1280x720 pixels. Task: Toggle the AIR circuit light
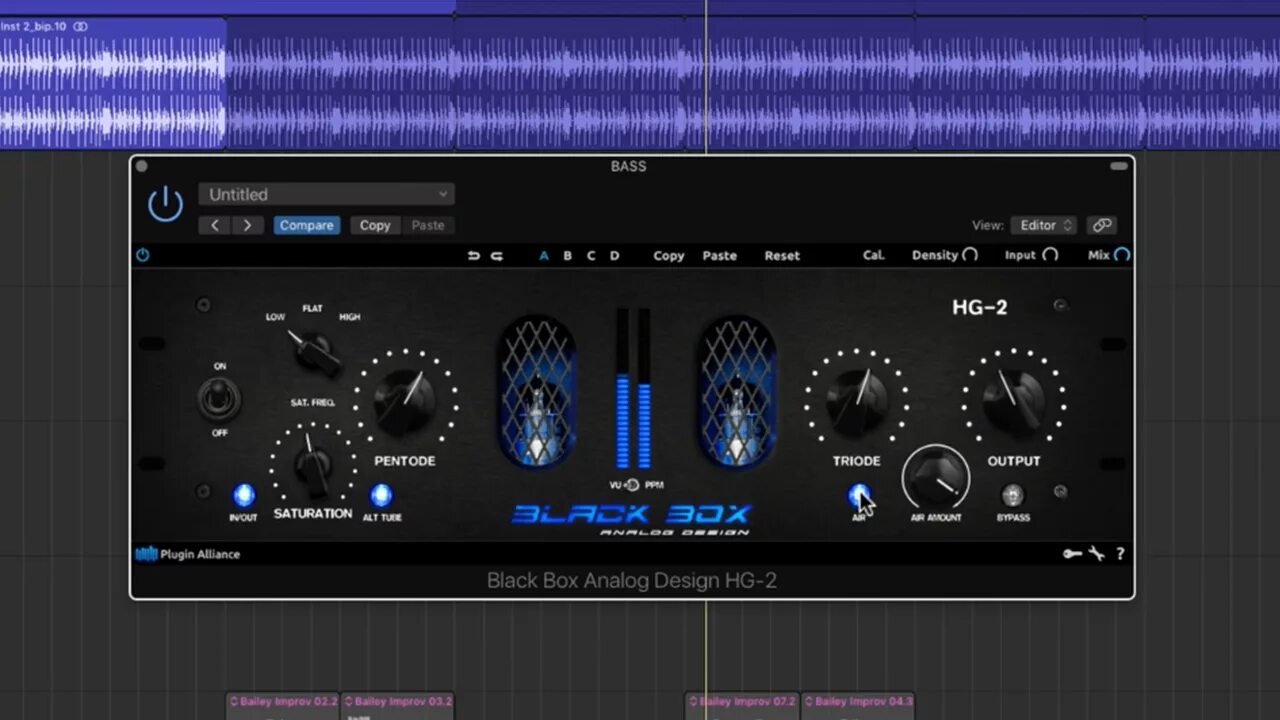click(x=860, y=494)
